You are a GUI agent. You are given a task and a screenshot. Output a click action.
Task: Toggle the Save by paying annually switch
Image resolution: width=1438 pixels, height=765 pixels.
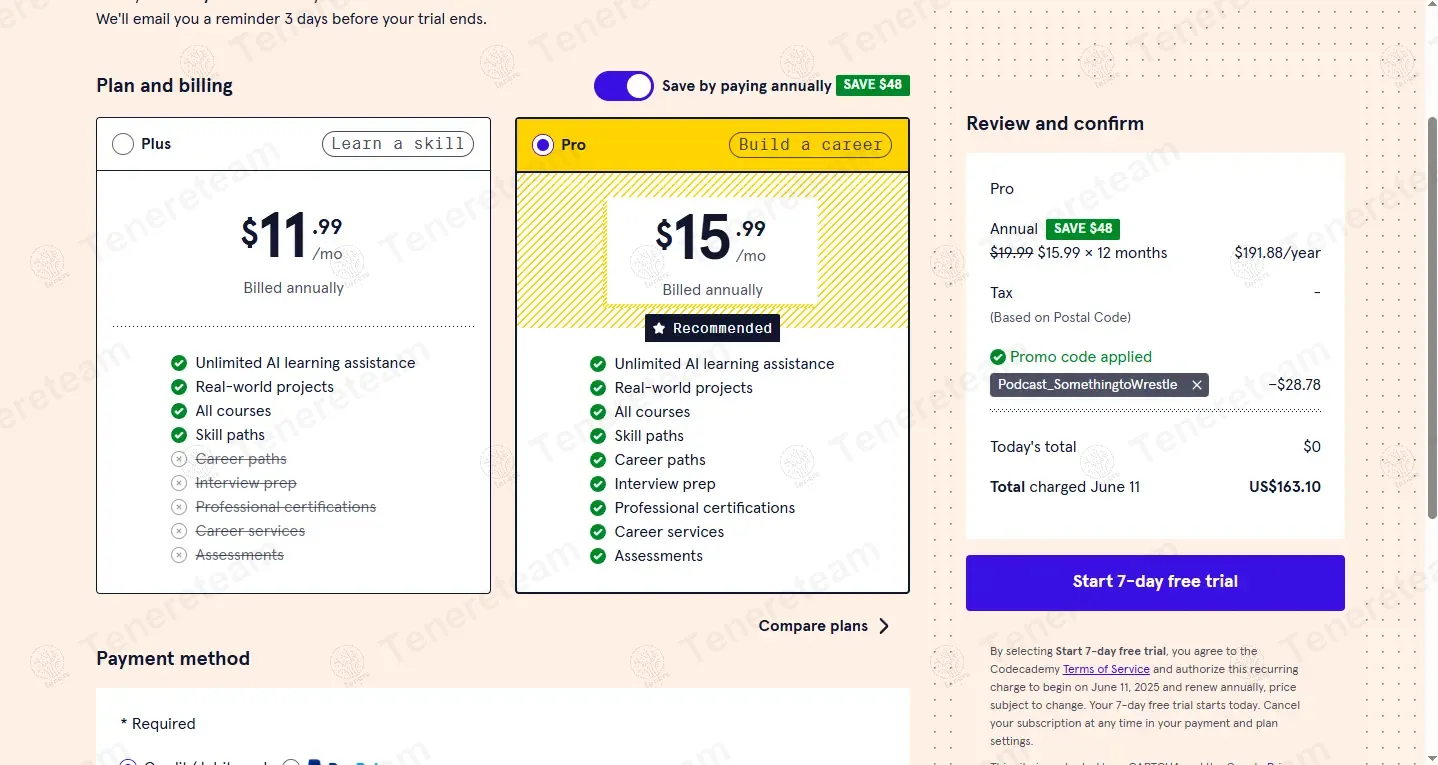[624, 86]
